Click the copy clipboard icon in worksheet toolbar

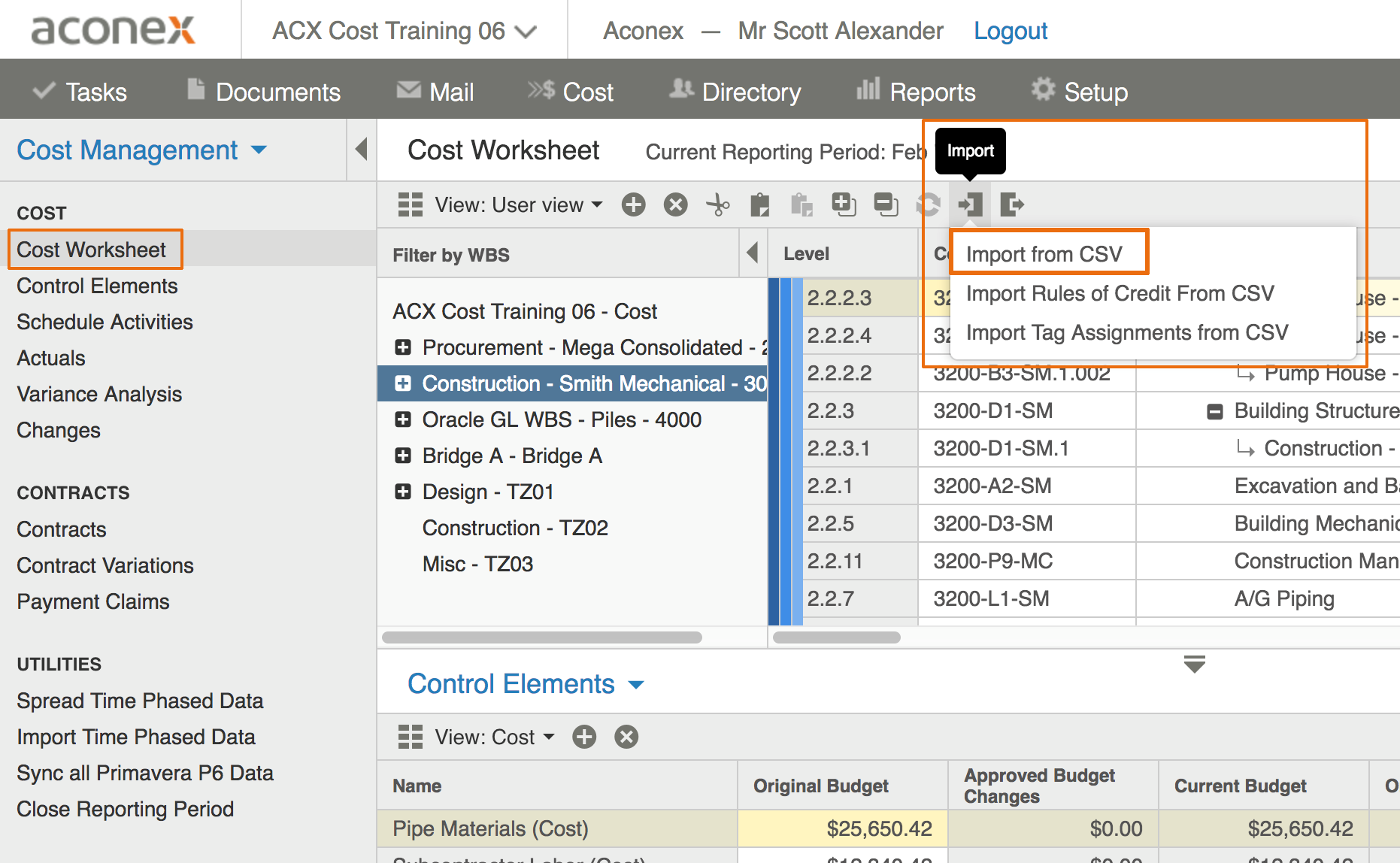tap(760, 204)
